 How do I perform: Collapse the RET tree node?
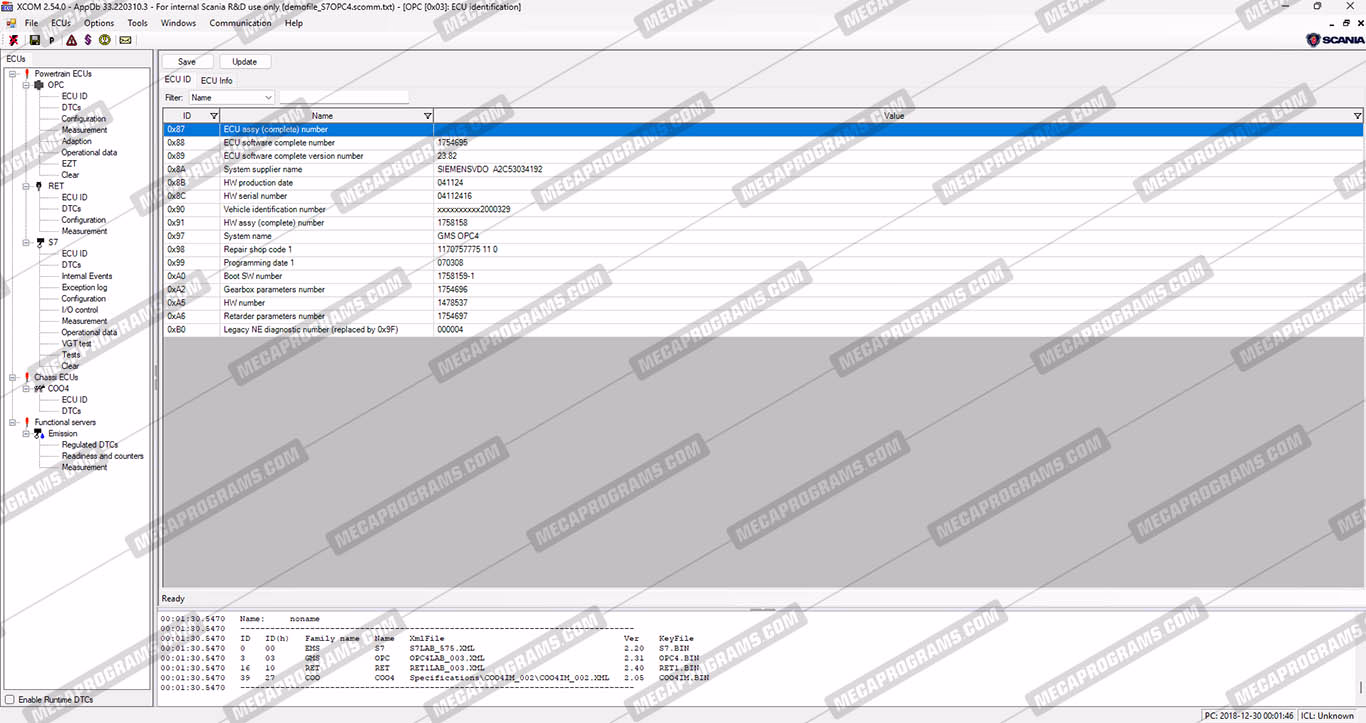click(x=26, y=186)
